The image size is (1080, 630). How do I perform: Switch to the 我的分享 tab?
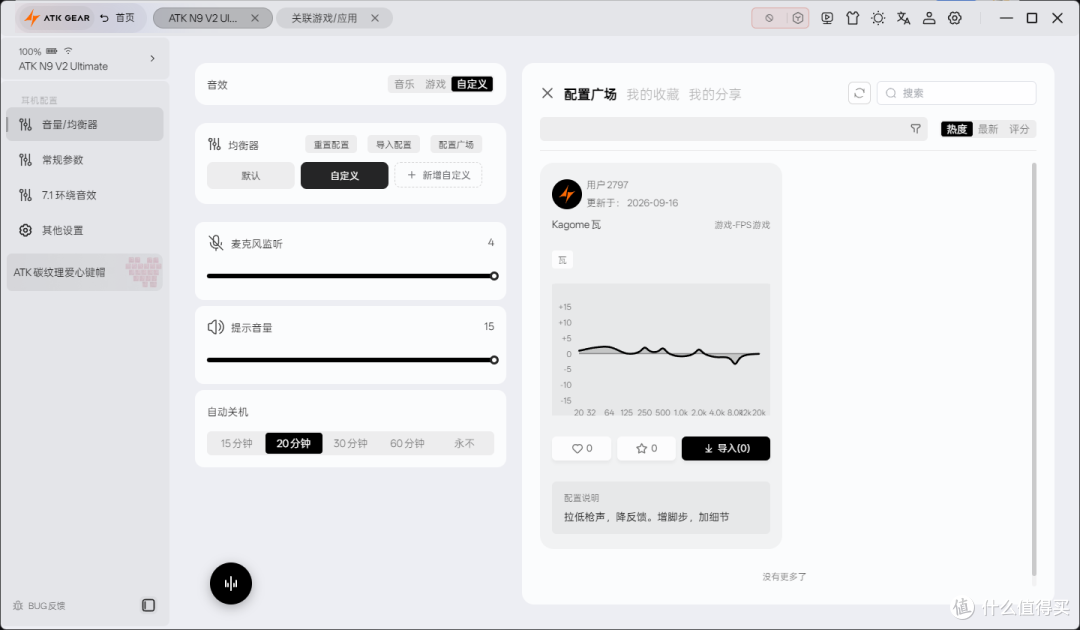715,94
